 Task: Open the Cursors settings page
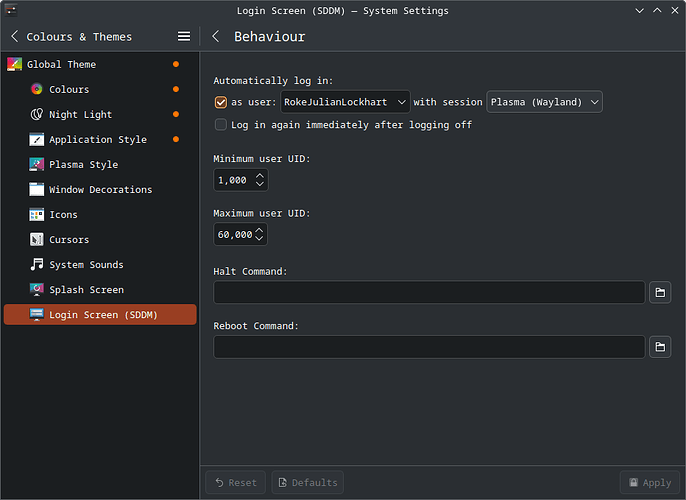click(x=100, y=240)
